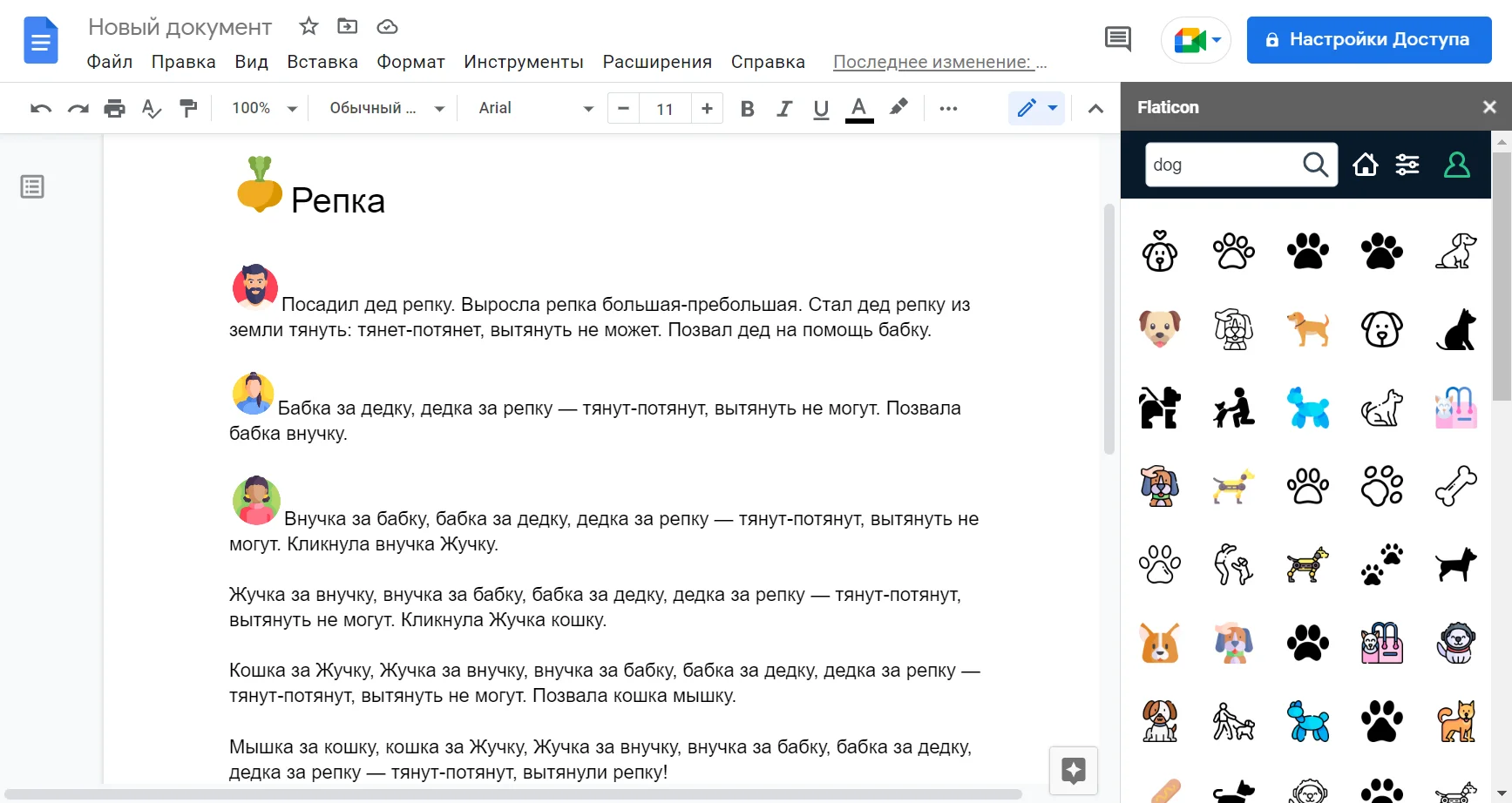Open the document outline icon
This screenshot has height=803, width=1512.
32,186
